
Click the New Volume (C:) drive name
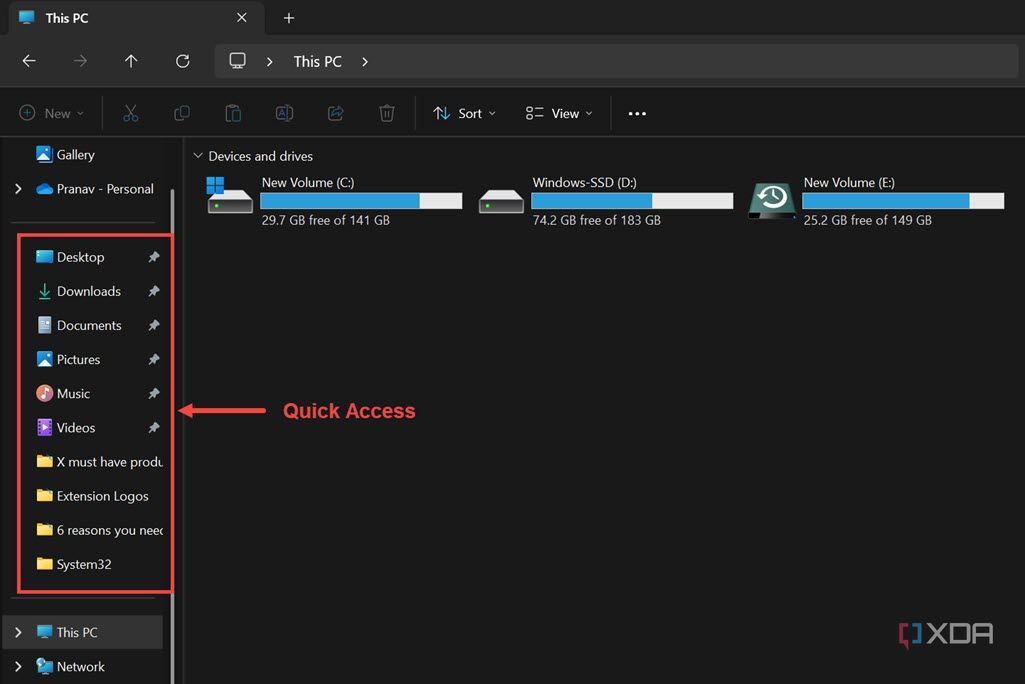(x=308, y=182)
